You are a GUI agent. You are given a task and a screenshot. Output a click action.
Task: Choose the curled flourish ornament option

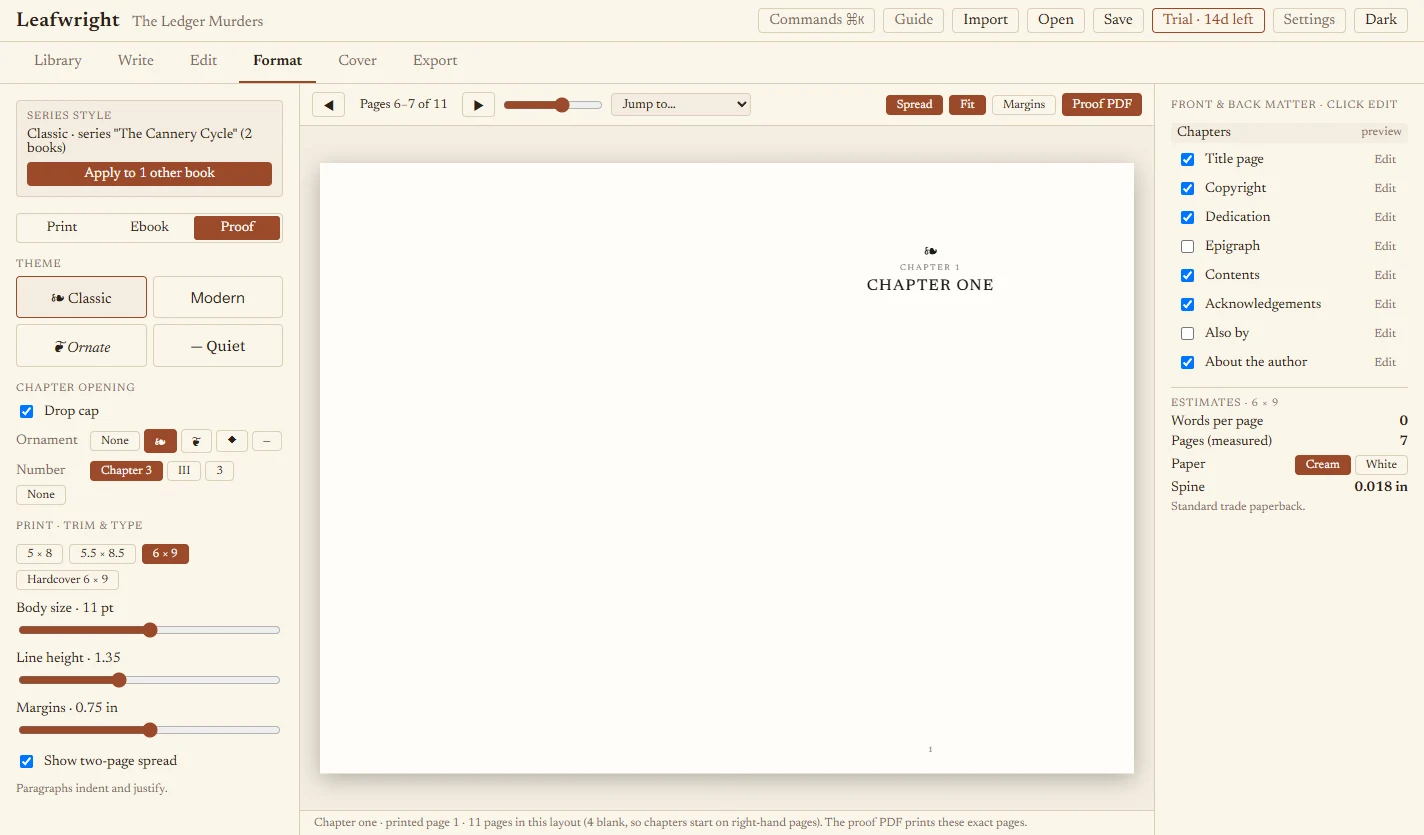tap(196, 441)
